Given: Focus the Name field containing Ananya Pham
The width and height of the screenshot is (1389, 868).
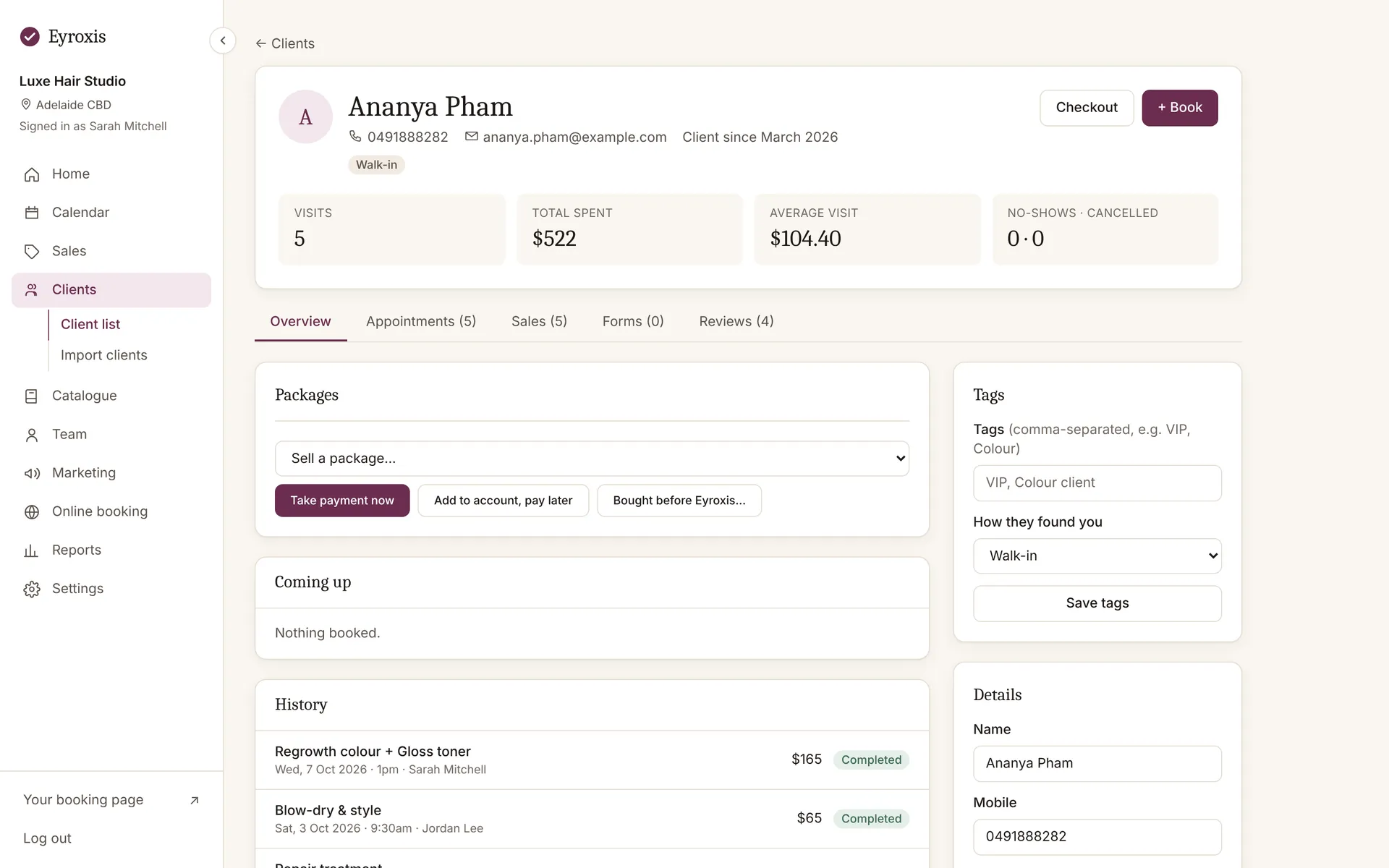Looking at the screenshot, I should (x=1097, y=763).
